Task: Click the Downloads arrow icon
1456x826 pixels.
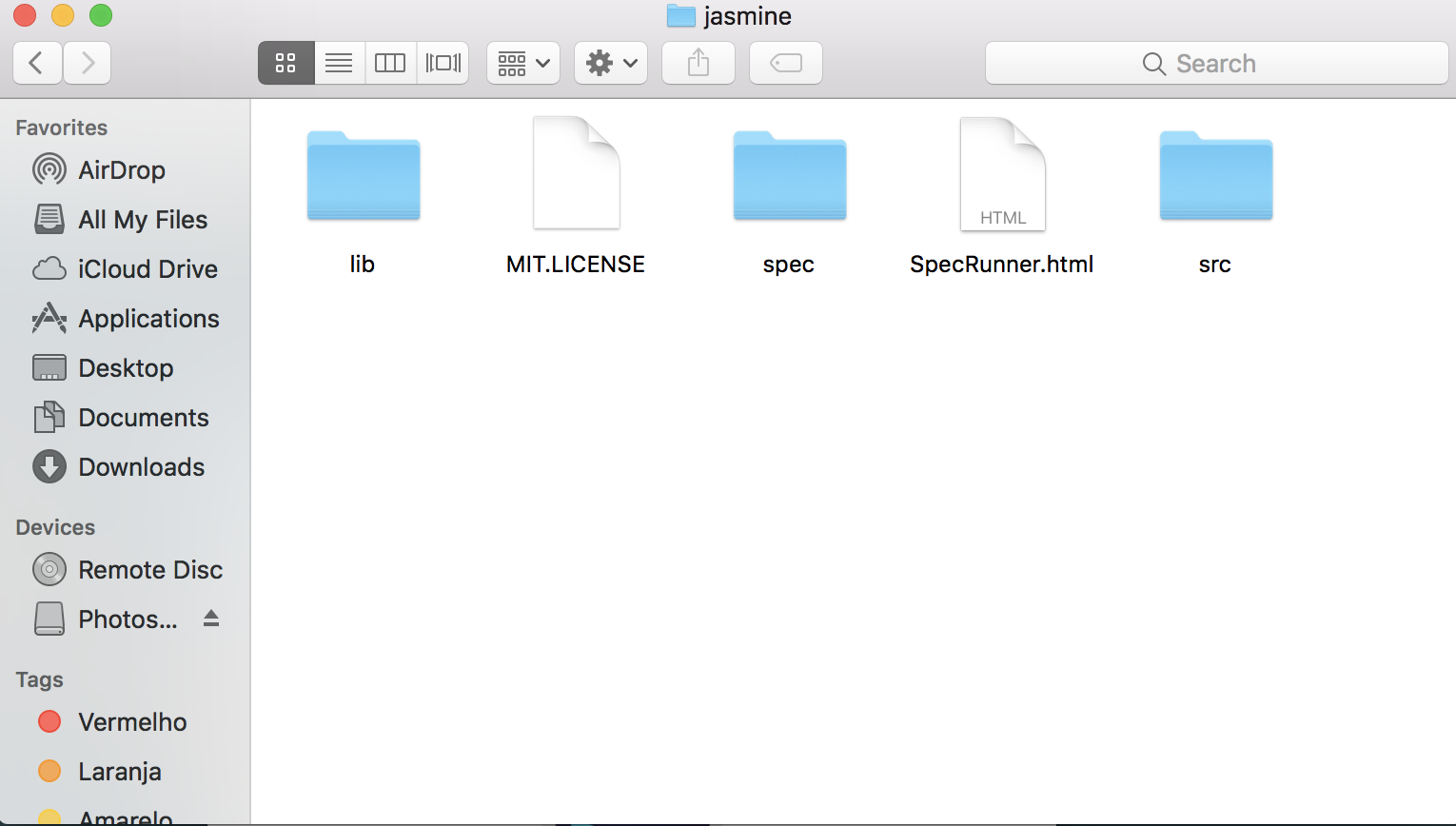Action: pos(49,466)
